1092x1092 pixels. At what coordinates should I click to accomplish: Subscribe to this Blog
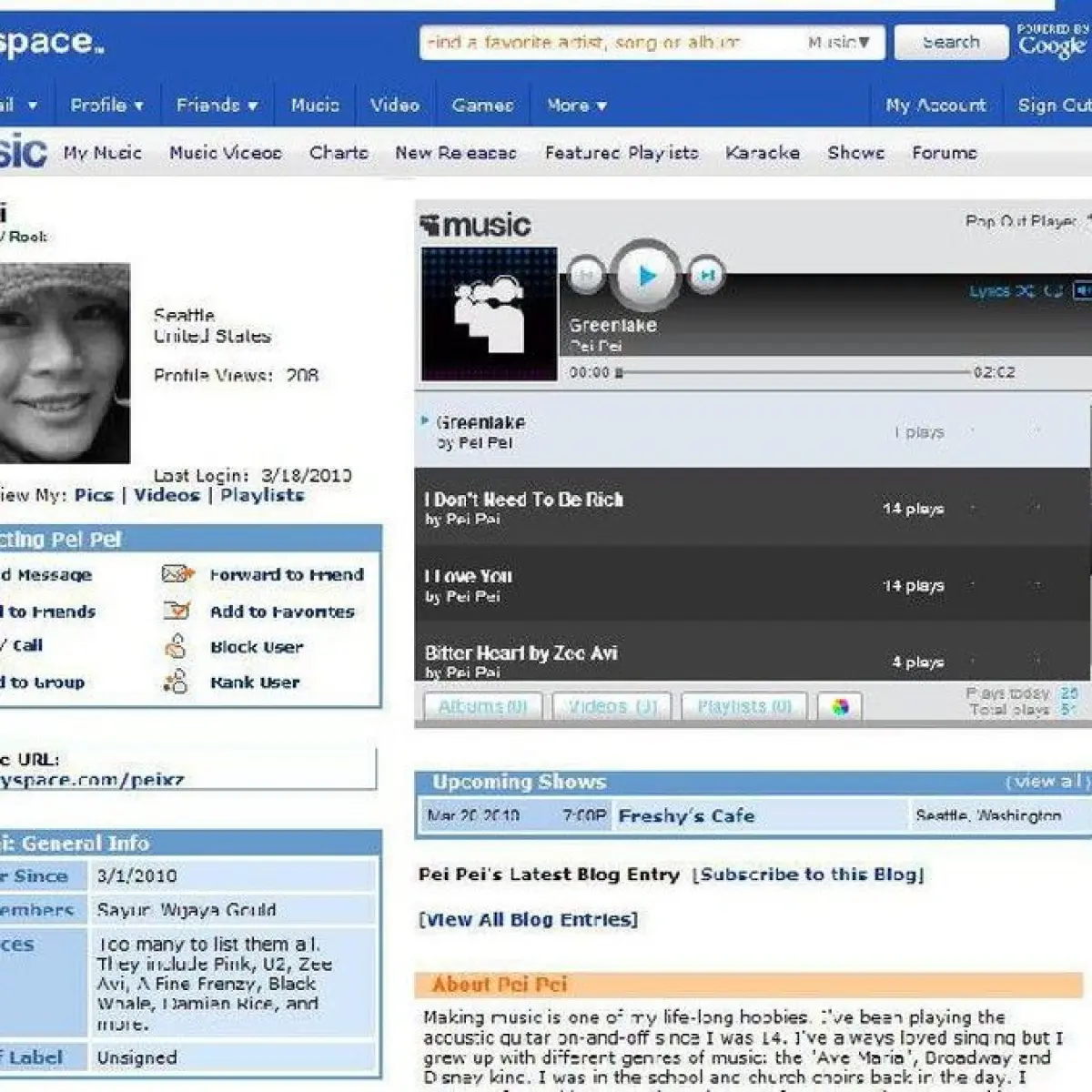808,875
